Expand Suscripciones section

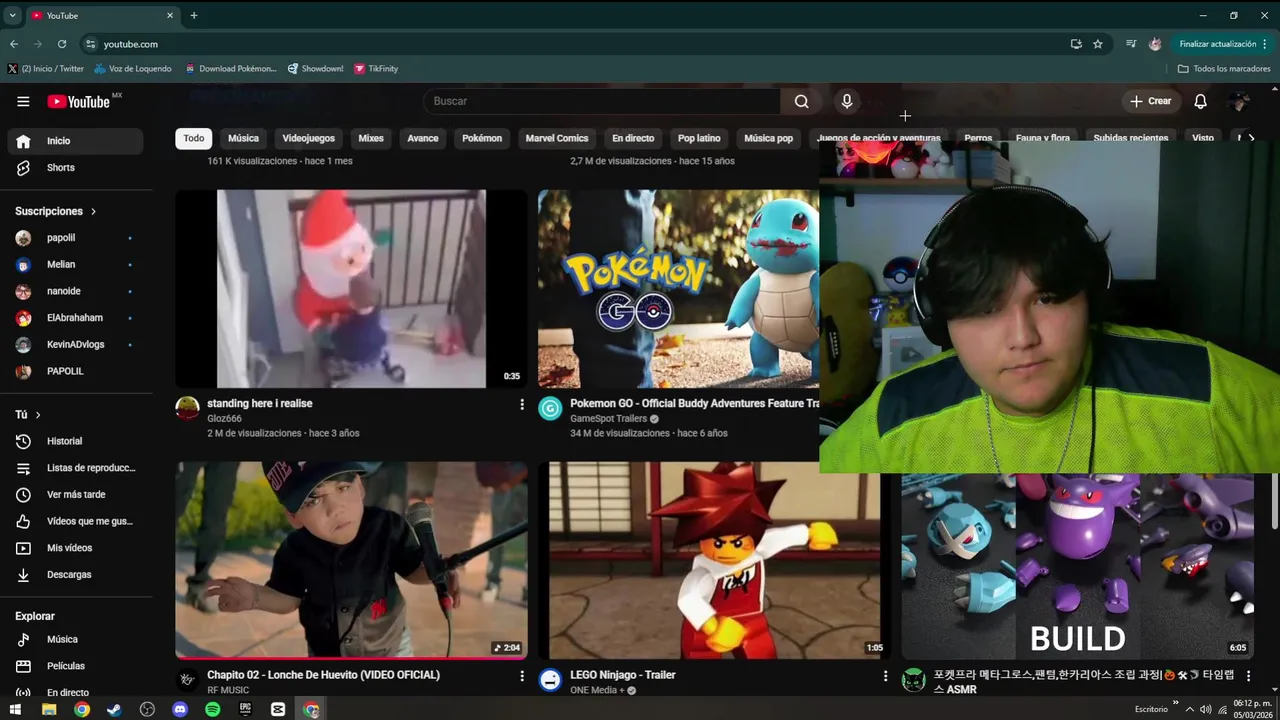(x=56, y=211)
